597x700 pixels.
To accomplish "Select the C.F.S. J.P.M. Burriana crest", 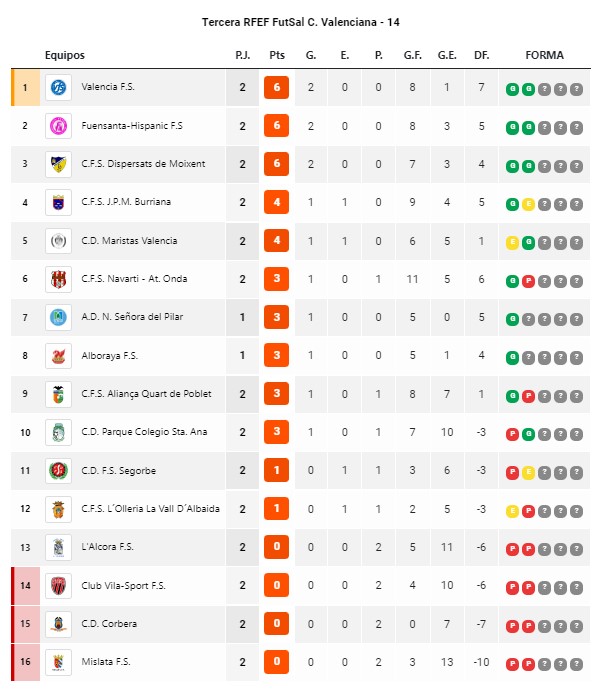I will (58, 202).
